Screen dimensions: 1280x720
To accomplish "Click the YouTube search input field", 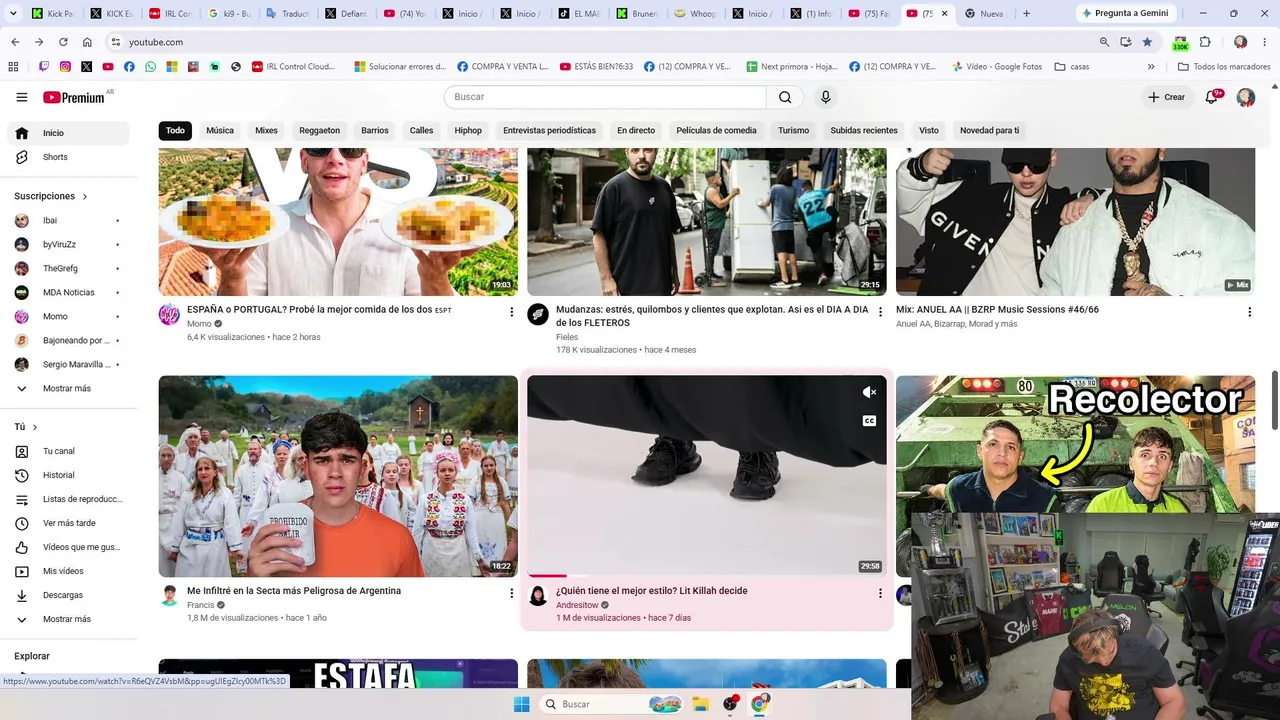I will (605, 97).
